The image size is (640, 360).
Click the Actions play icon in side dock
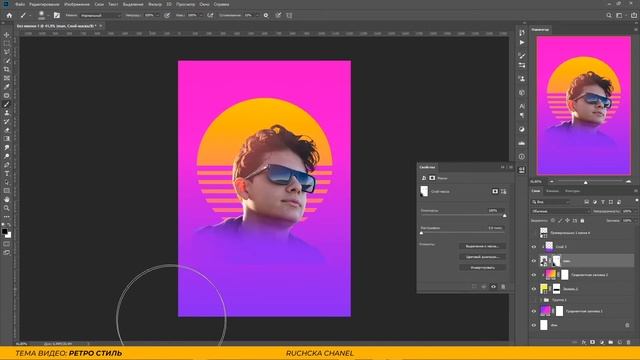pyautogui.click(x=522, y=42)
